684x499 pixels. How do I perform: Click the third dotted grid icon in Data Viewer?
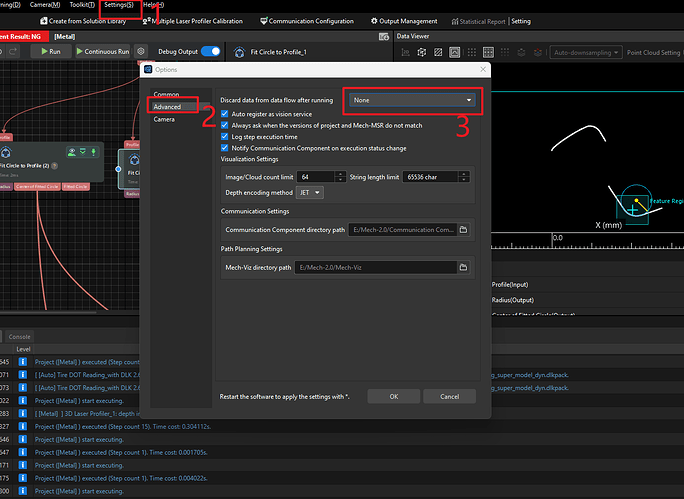[505, 52]
